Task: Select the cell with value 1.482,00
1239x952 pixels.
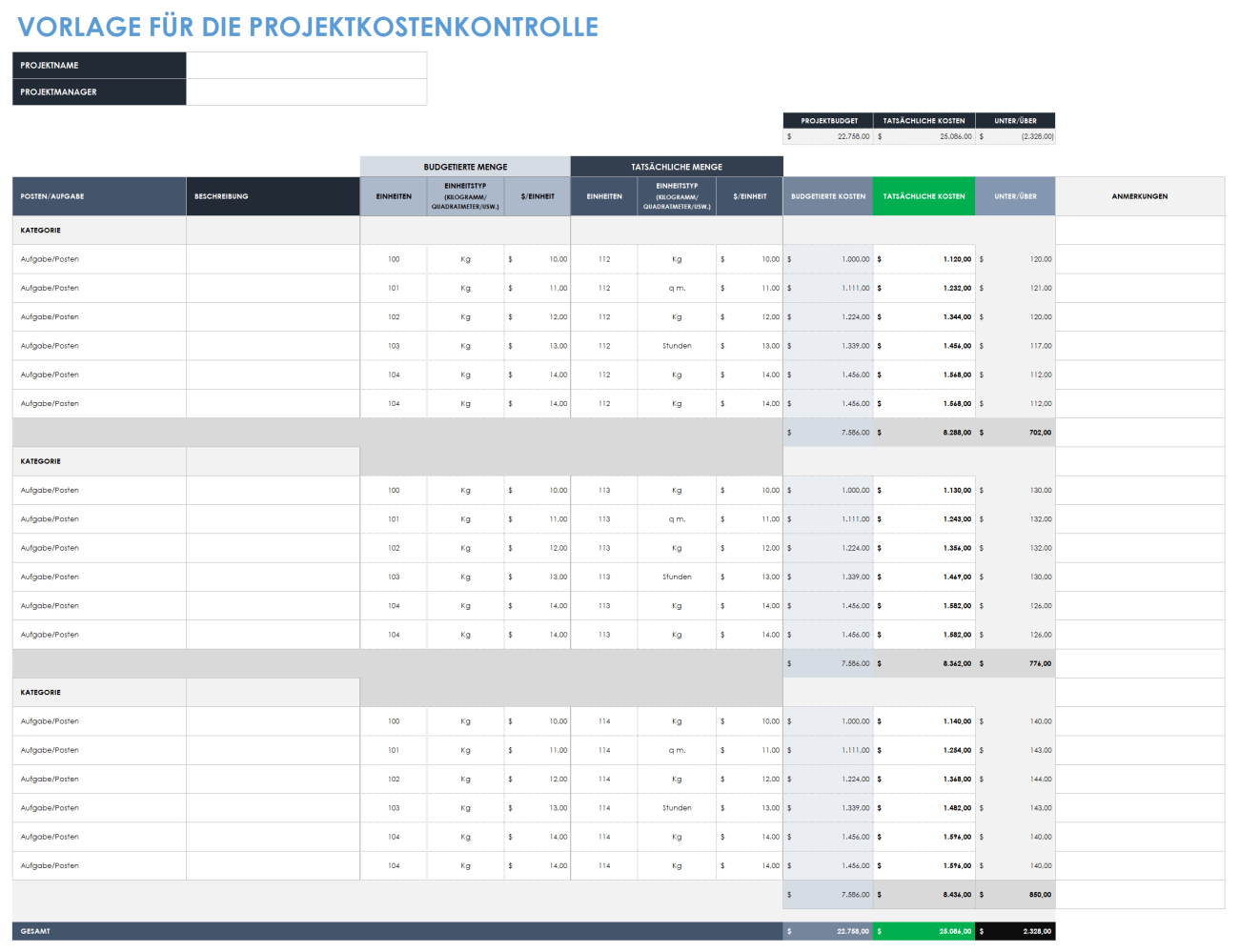Action: click(x=924, y=808)
